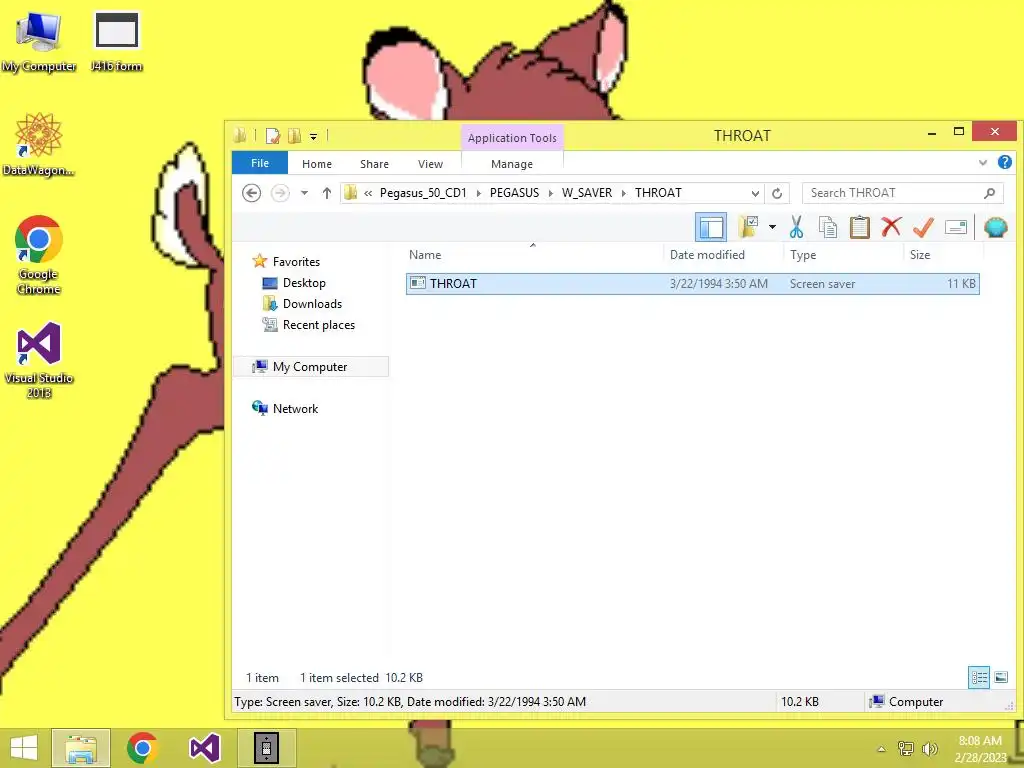Open the File menu
The height and width of the screenshot is (768, 1024).
pos(260,163)
